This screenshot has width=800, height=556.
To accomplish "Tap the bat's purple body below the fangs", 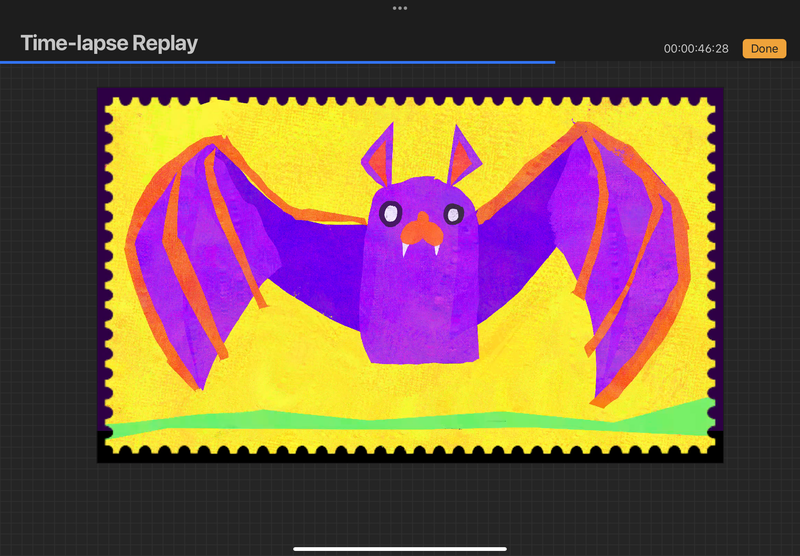I will click(420, 310).
